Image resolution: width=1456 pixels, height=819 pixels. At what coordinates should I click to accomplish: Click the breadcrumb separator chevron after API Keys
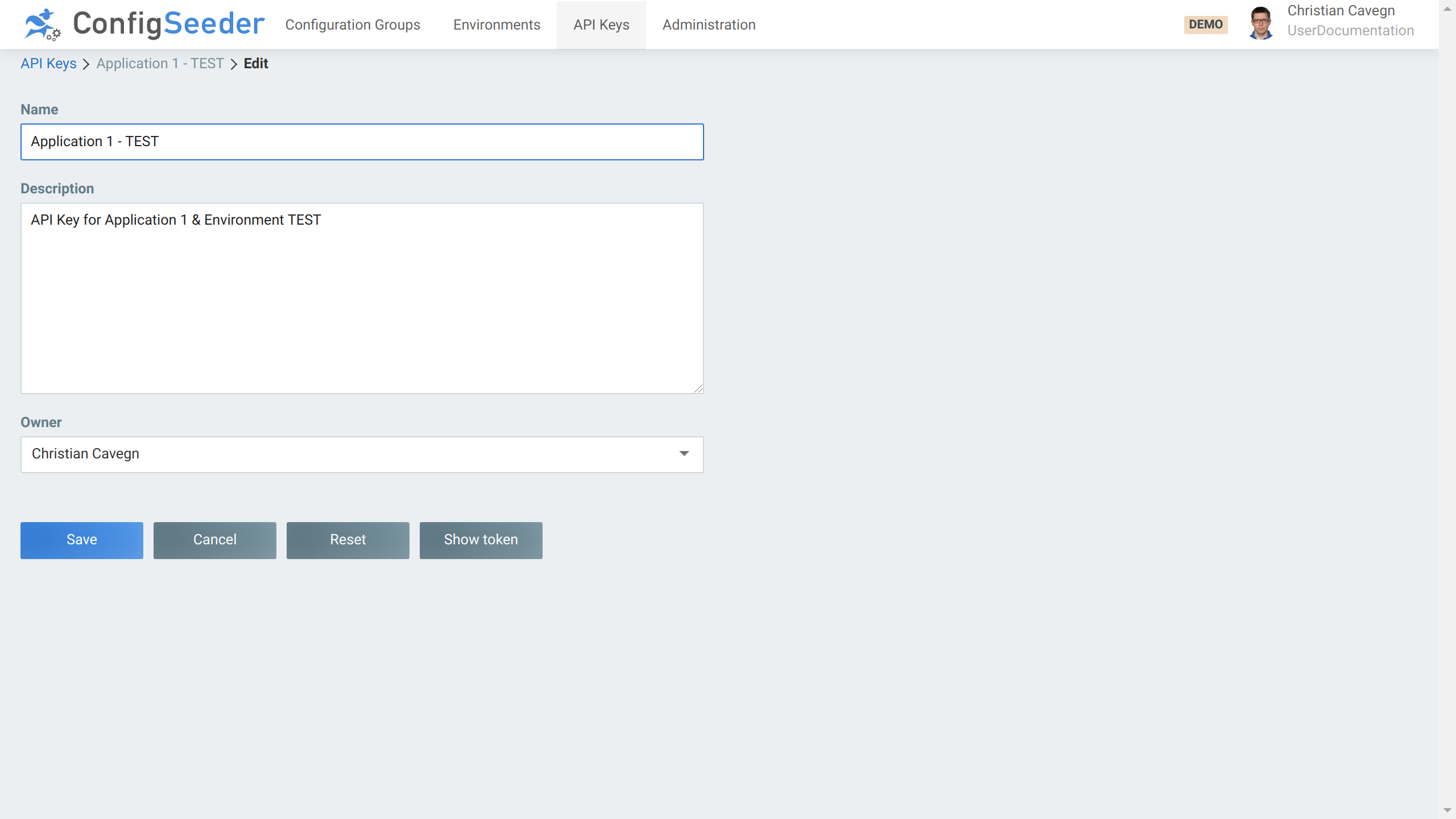click(85, 64)
